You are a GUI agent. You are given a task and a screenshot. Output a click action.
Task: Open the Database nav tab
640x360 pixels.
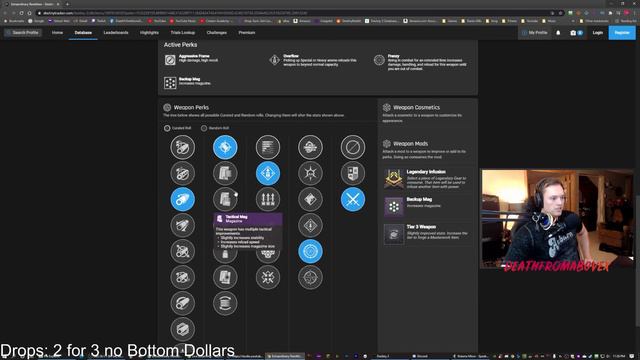click(x=83, y=33)
